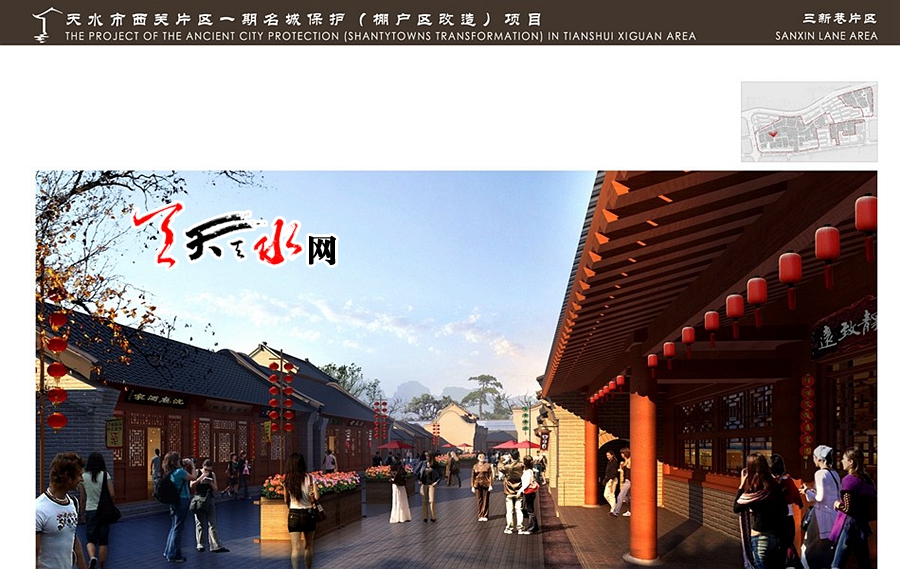Click the 天水网 calligraphy watermark logo
Image resolution: width=900 pixels, height=569 pixels.
tap(235, 238)
